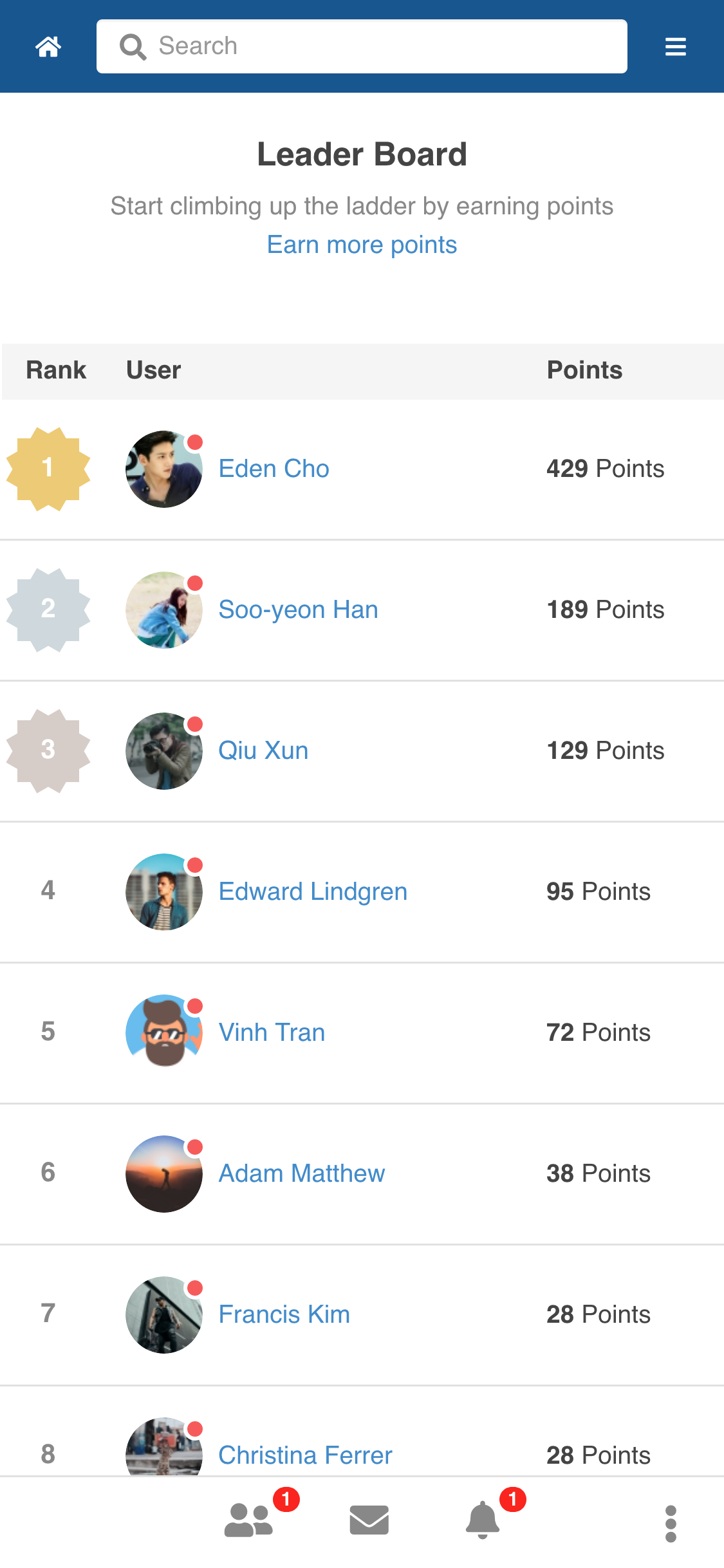
Task: Open the hamburger menu
Action: tap(675, 46)
